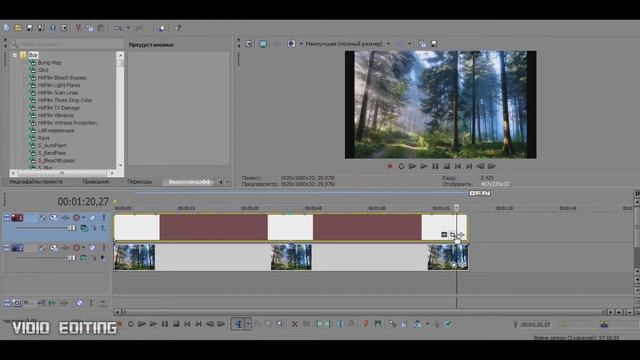This screenshot has width=640, height=360.
Task: Click the track 2 level slider handle
Action: pyautogui.click(x=72, y=258)
